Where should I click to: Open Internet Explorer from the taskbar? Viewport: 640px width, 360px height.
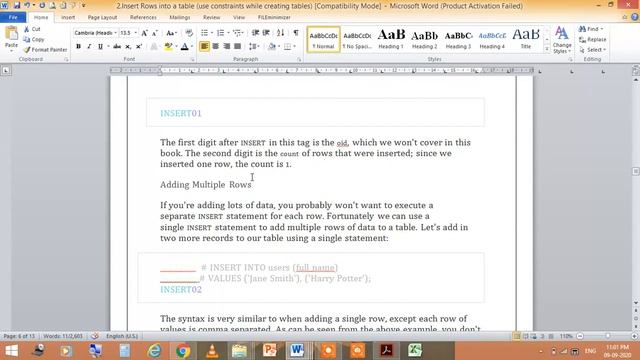tap(154, 351)
